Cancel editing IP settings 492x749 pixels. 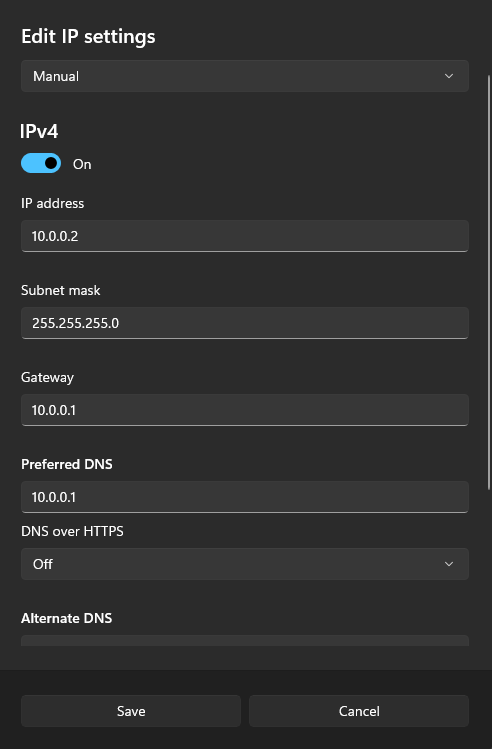[359, 711]
